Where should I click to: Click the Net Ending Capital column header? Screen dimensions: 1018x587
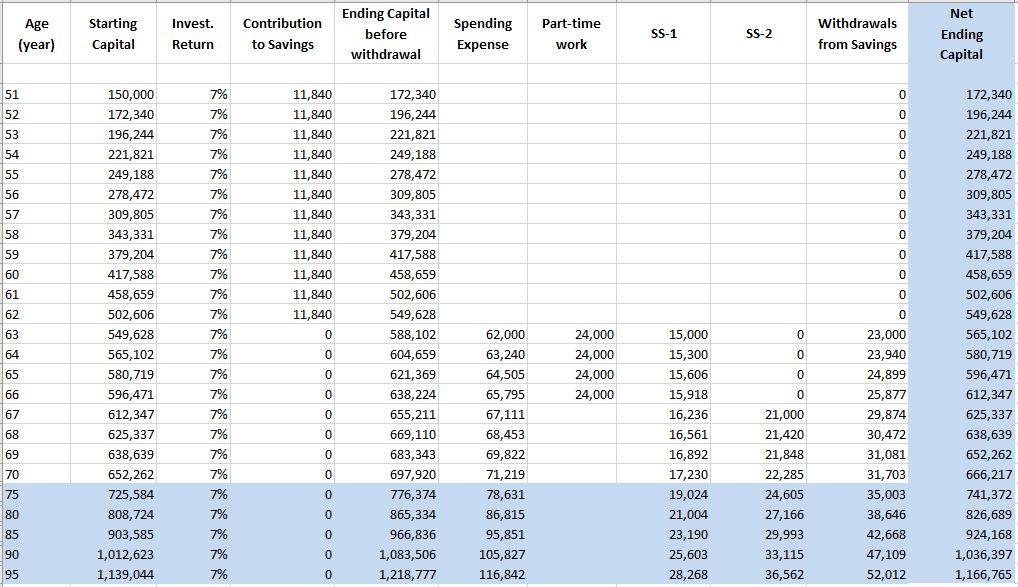click(961, 34)
